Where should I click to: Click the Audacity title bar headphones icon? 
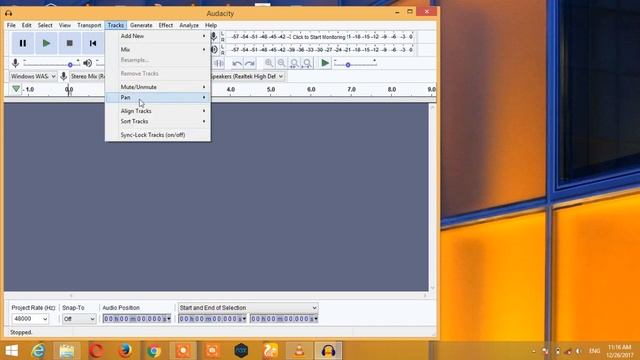click(x=9, y=13)
